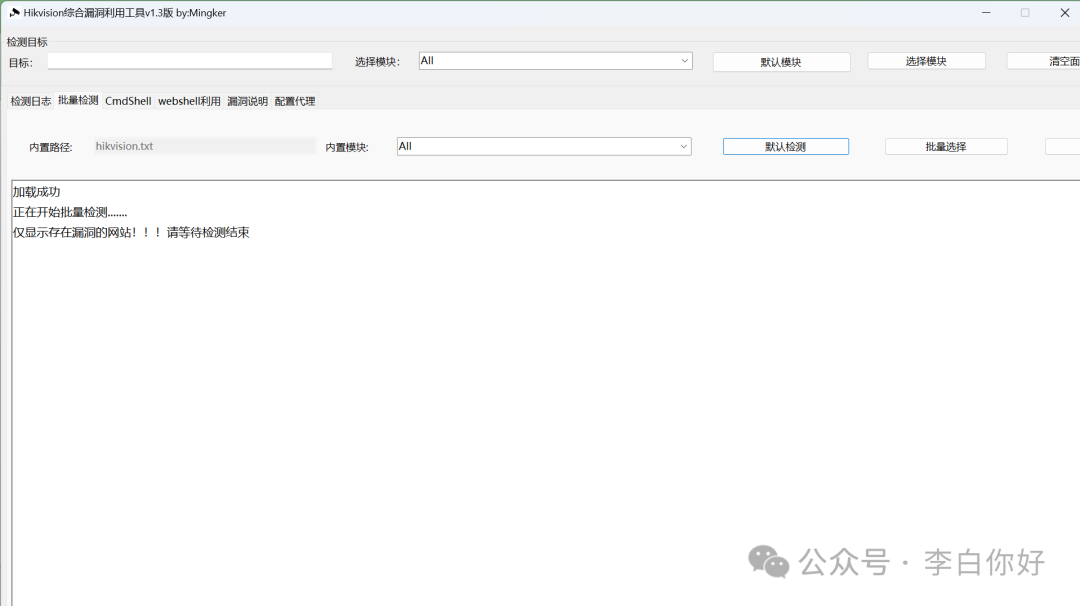
Task: Start scan with 默认检测 button
Action: (785, 147)
